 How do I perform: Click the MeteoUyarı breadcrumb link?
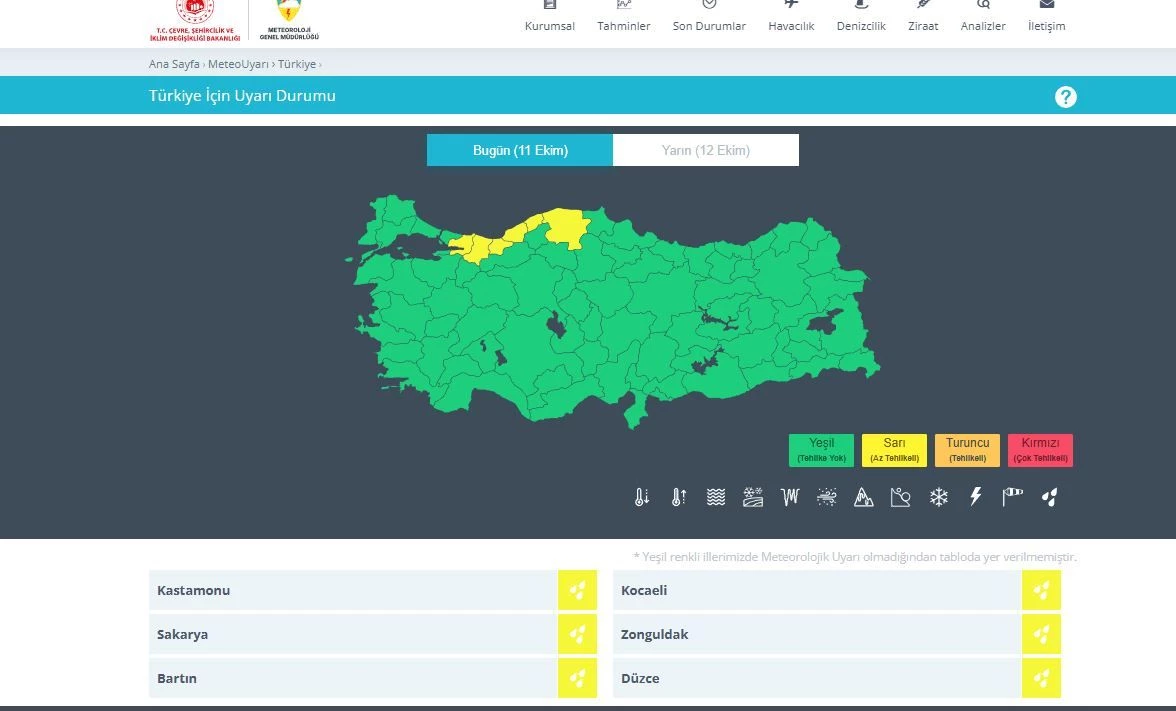tap(238, 64)
